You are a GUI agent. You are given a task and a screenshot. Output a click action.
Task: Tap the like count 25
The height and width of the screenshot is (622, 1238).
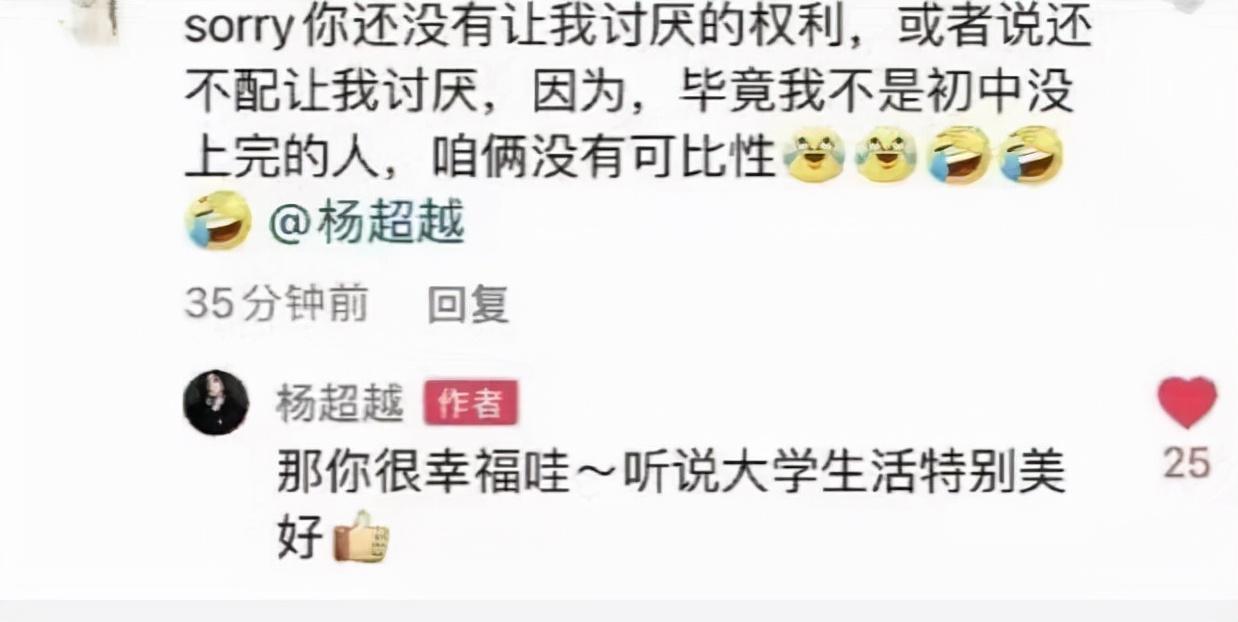coord(1187,463)
